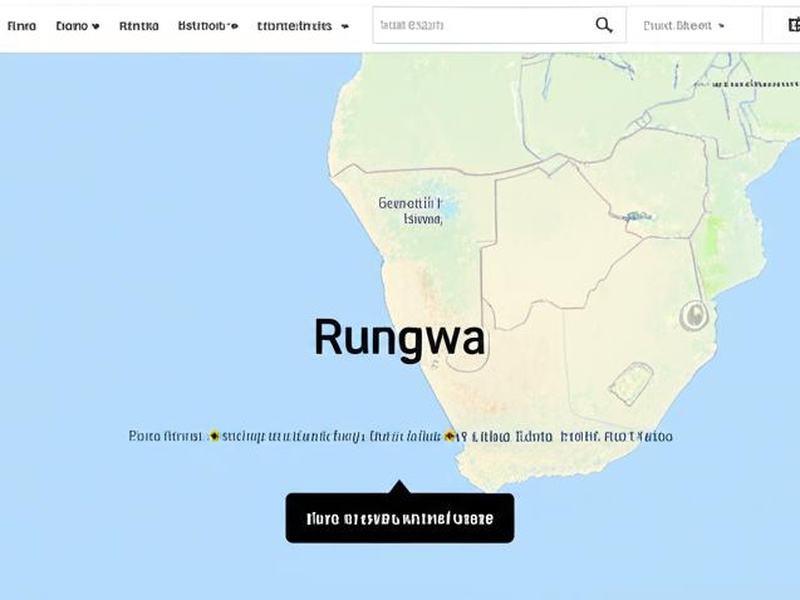Click the map label pin near the southern coast
The height and width of the screenshot is (600, 800).
[451, 435]
